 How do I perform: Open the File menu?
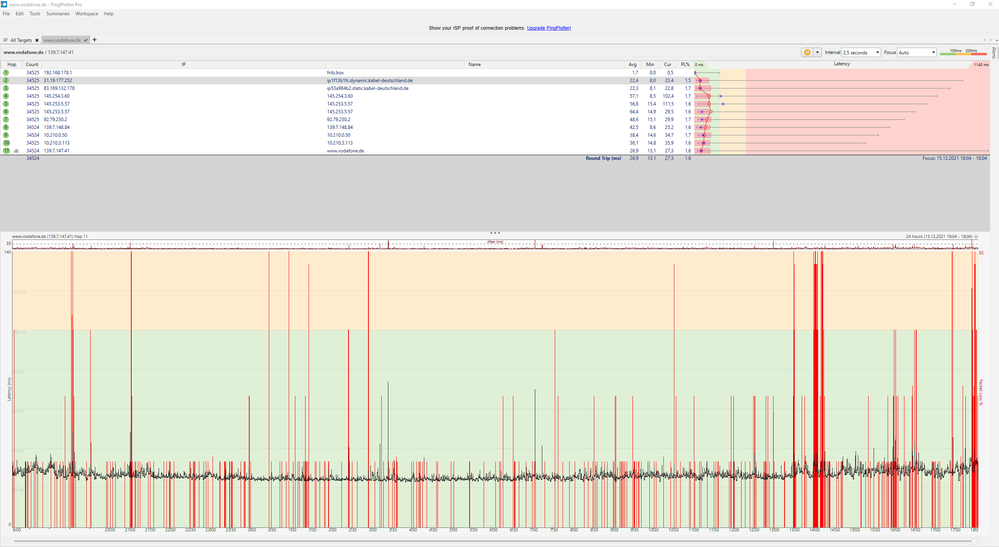[x=6, y=14]
